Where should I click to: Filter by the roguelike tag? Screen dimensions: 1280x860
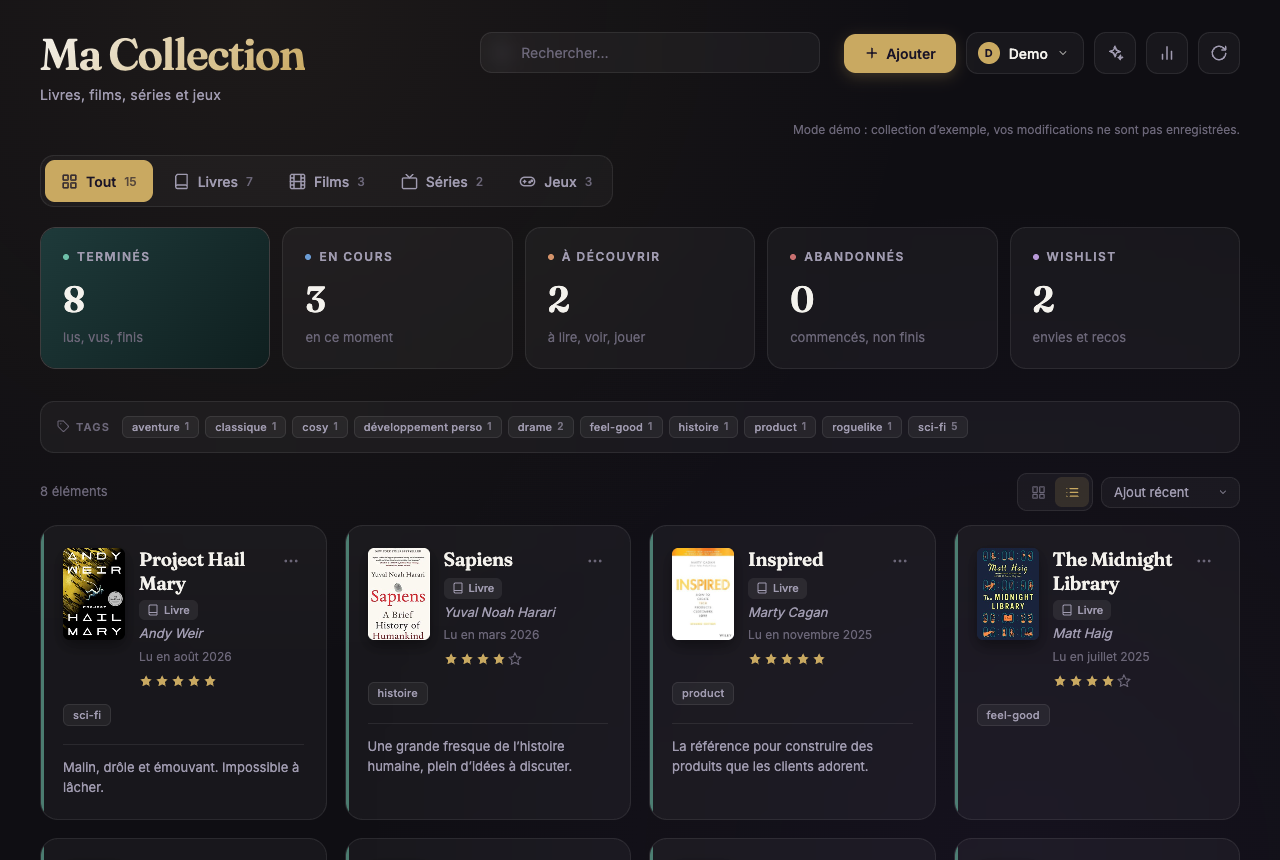click(x=862, y=427)
